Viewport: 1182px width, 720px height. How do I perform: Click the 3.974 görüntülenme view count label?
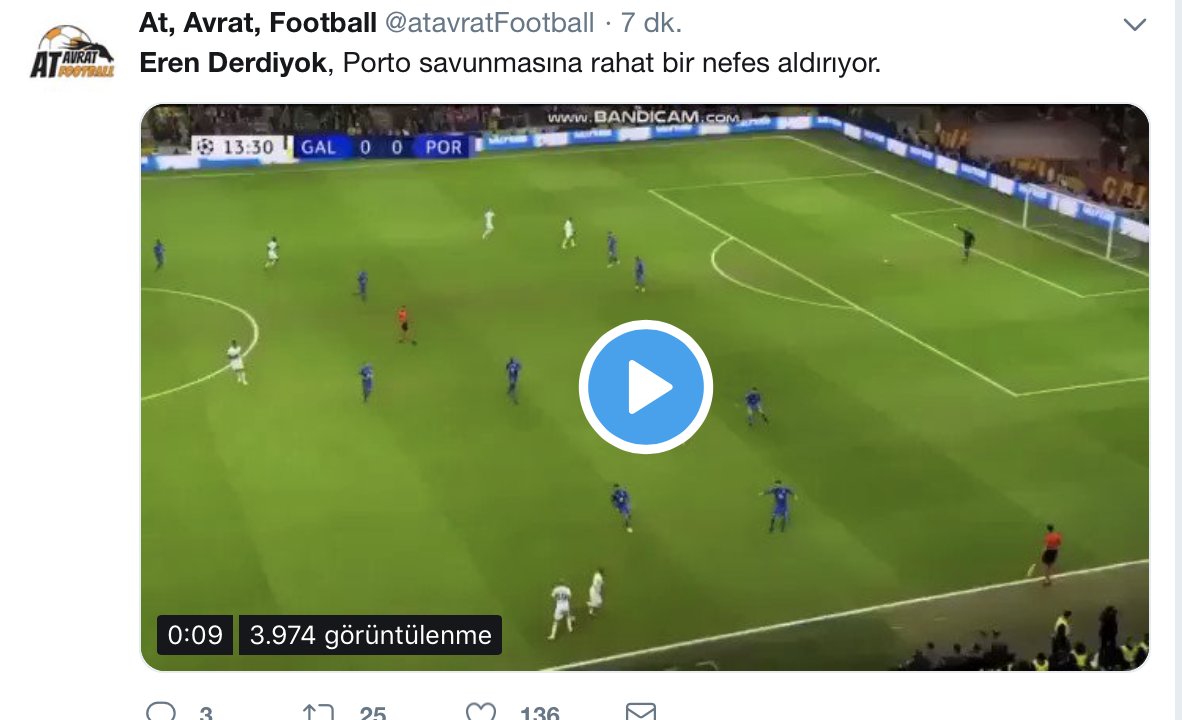[370, 635]
